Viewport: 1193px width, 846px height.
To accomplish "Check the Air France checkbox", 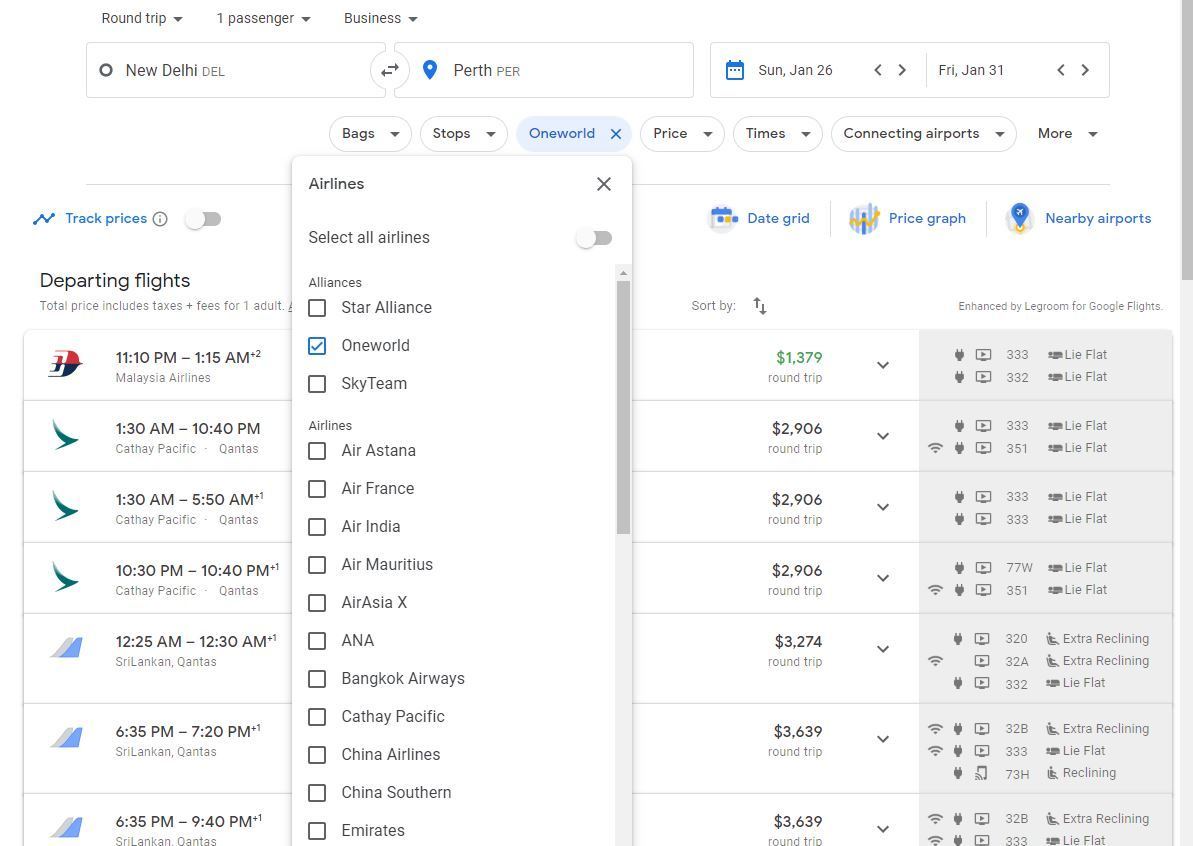I will [317, 489].
